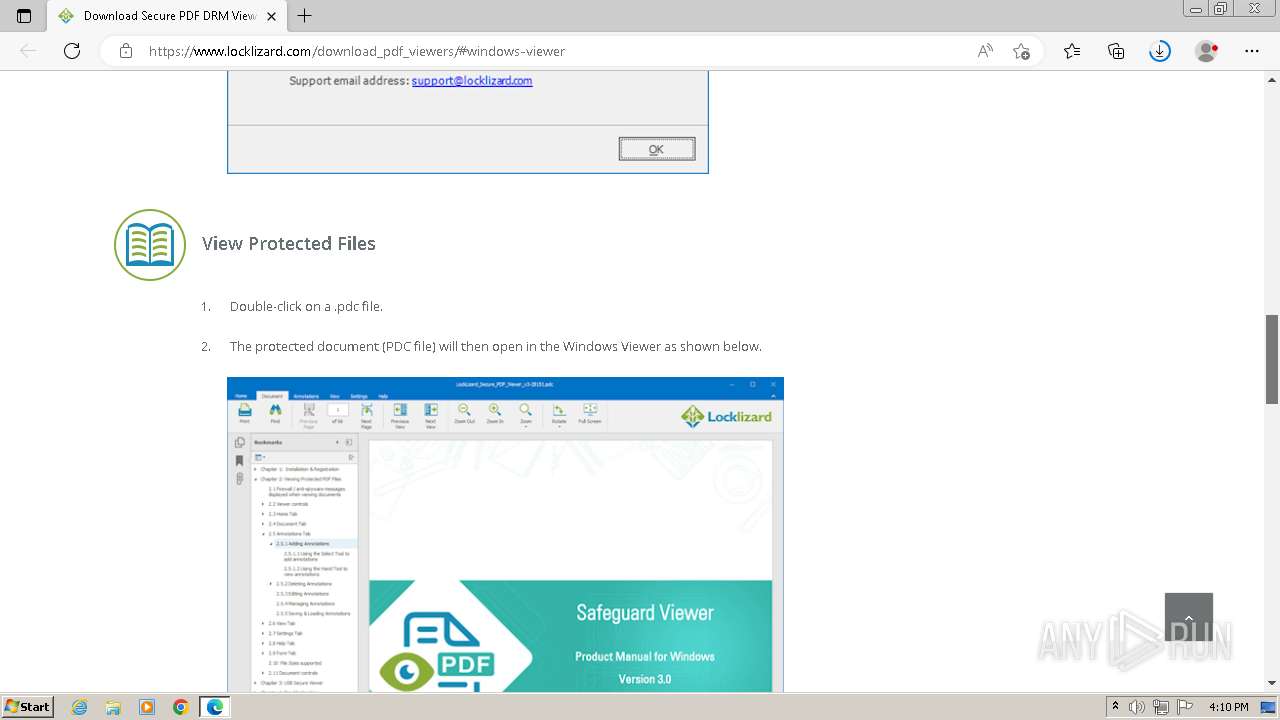1280x720 pixels.
Task: Click the Print icon in viewer screenshot
Action: click(x=244, y=414)
